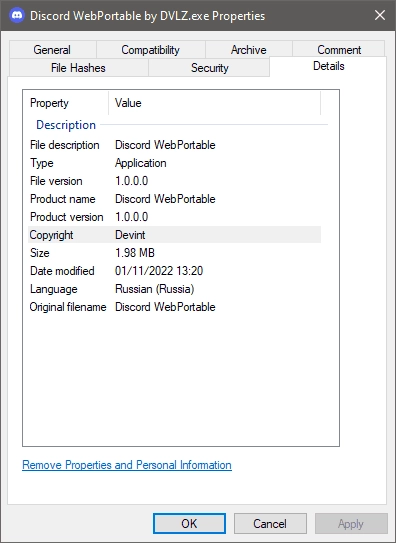Select the Type property label

click(x=42, y=163)
